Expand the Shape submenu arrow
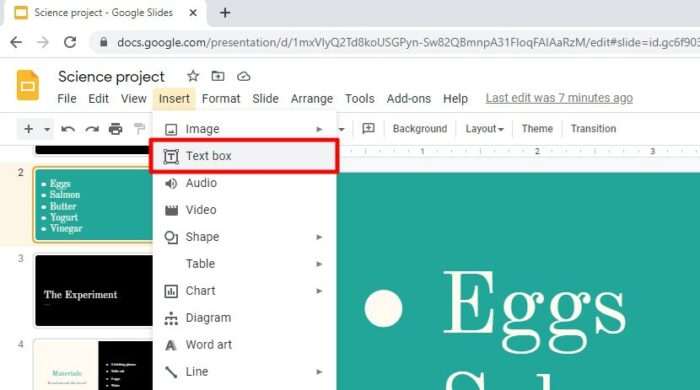Viewport: 700px width, 390px height. pyautogui.click(x=319, y=237)
